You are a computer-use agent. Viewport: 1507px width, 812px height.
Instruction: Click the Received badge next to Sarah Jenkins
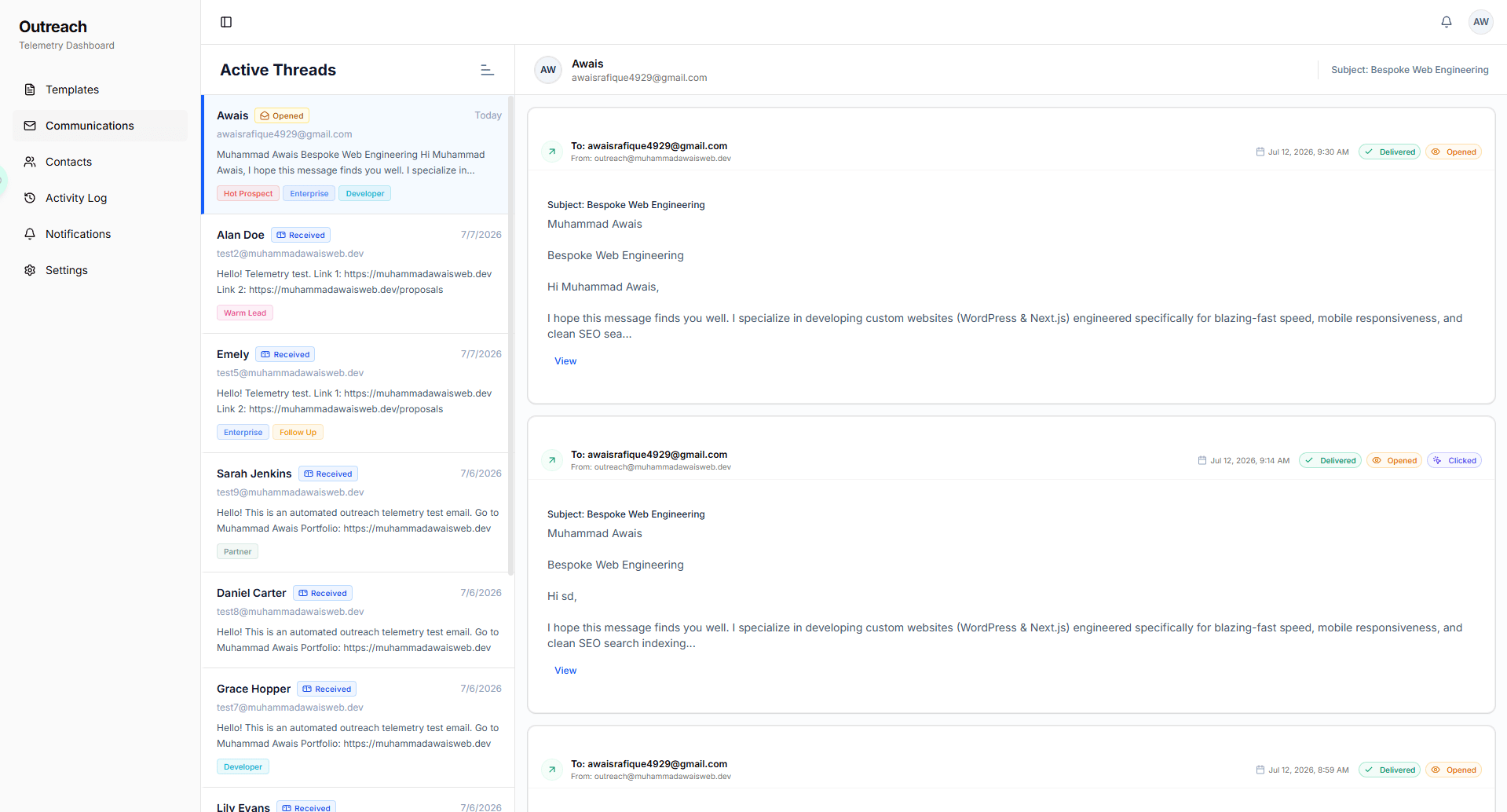[x=328, y=474]
